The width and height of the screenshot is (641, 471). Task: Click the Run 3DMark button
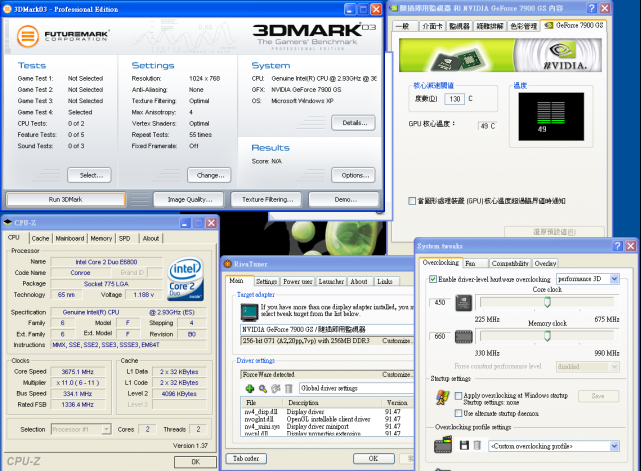(x=66, y=200)
